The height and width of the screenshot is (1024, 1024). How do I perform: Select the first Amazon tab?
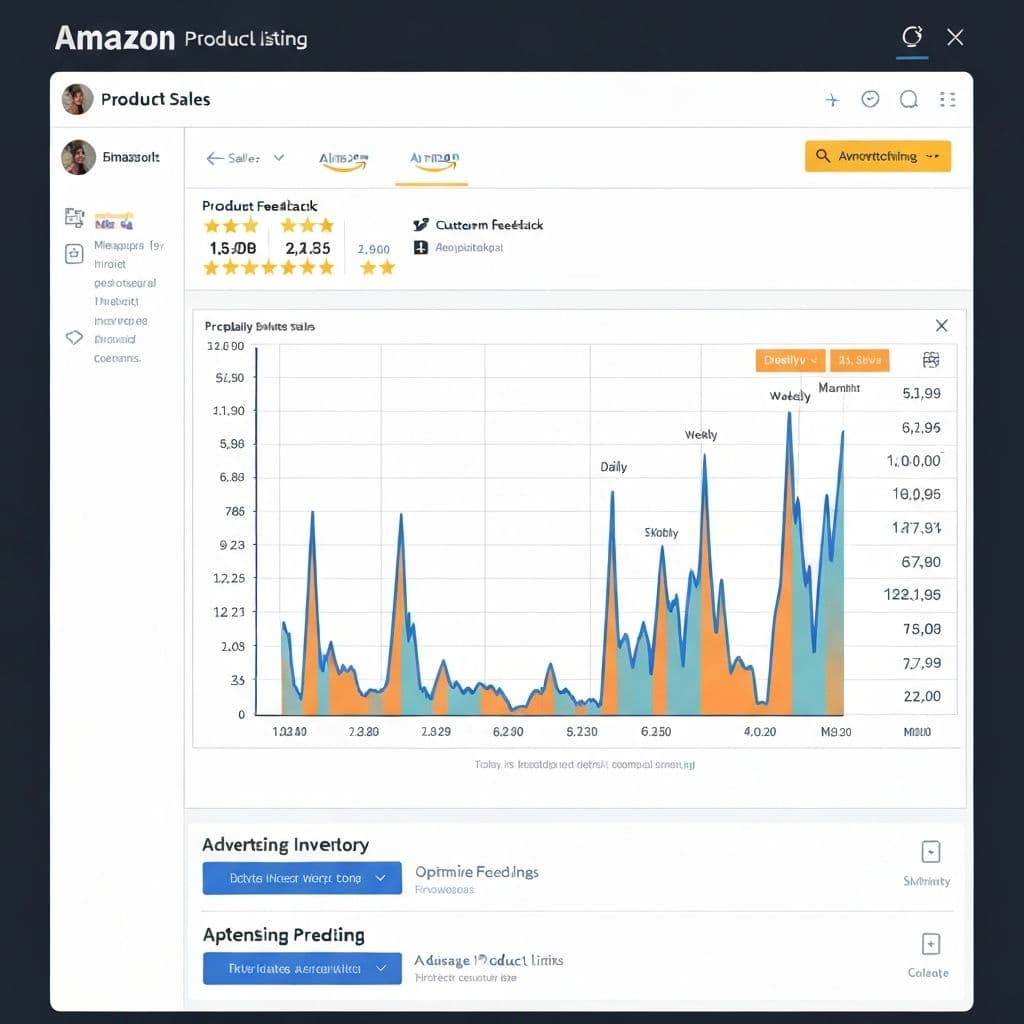(x=343, y=157)
